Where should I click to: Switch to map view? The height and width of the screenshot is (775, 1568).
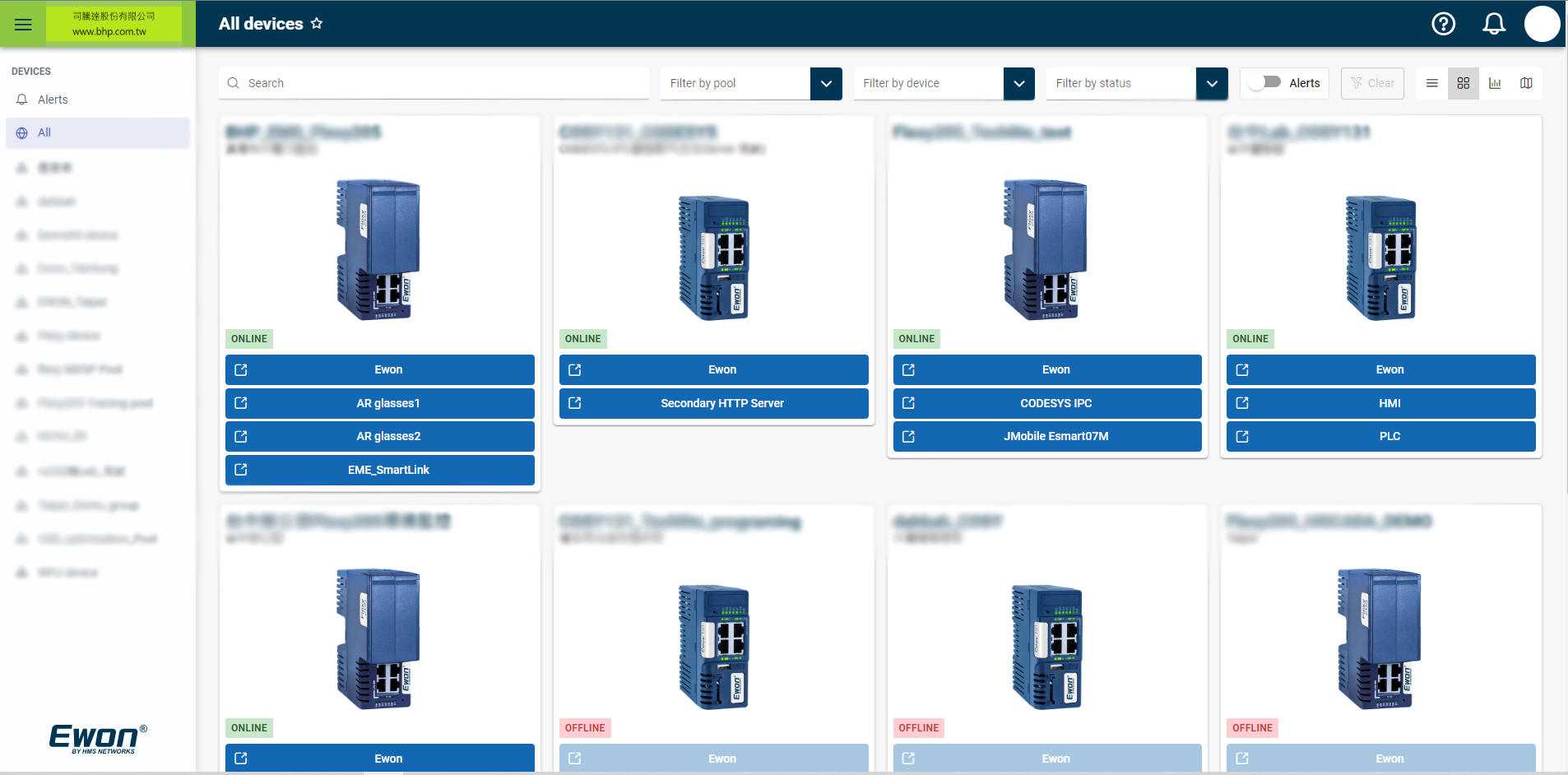(x=1526, y=83)
